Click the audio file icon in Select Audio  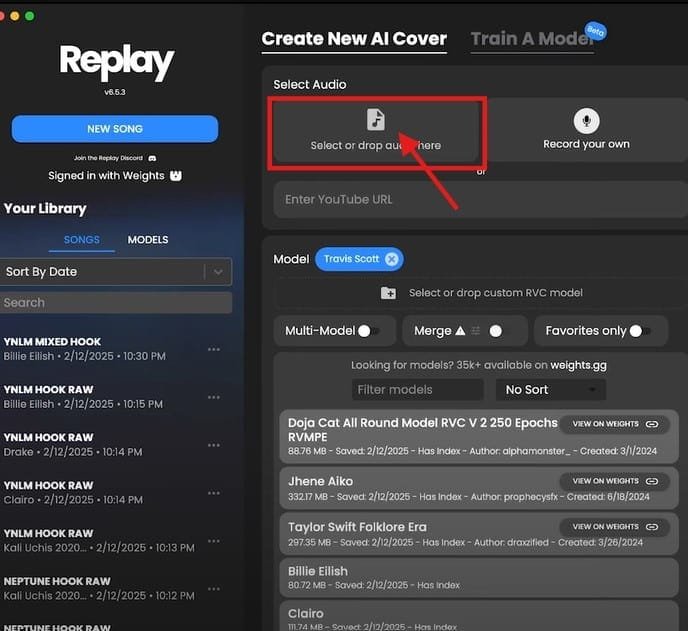376,120
